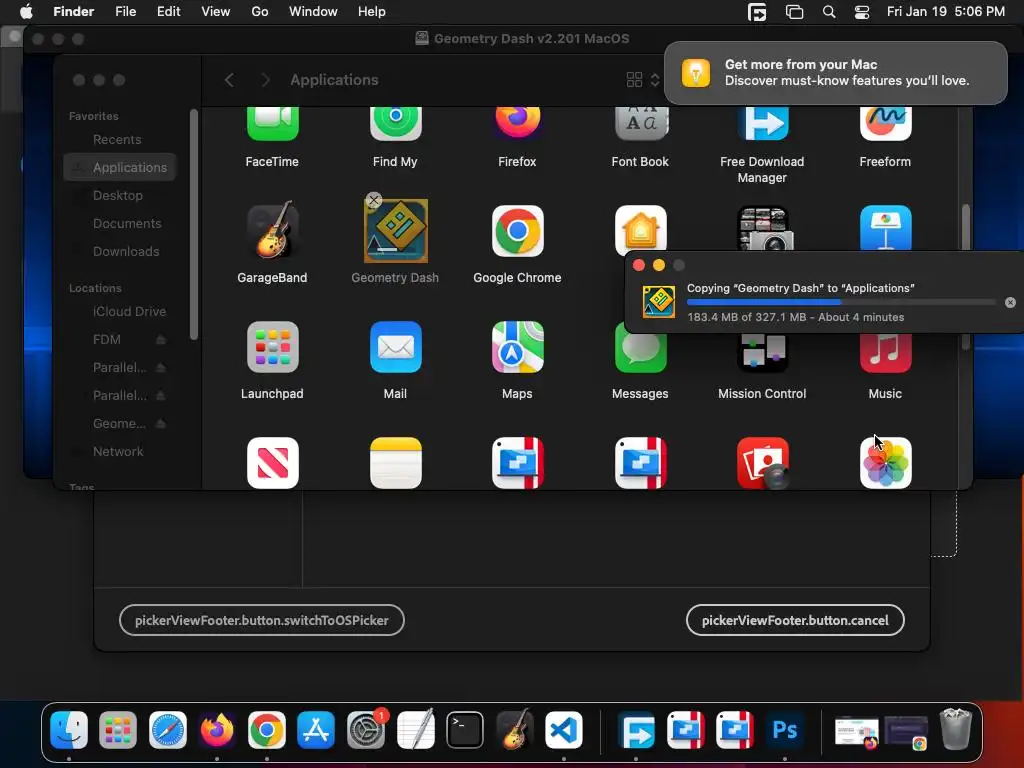This screenshot has height=768, width=1024.
Task: Select Documents in Finder sidebar
Action: click(127, 223)
